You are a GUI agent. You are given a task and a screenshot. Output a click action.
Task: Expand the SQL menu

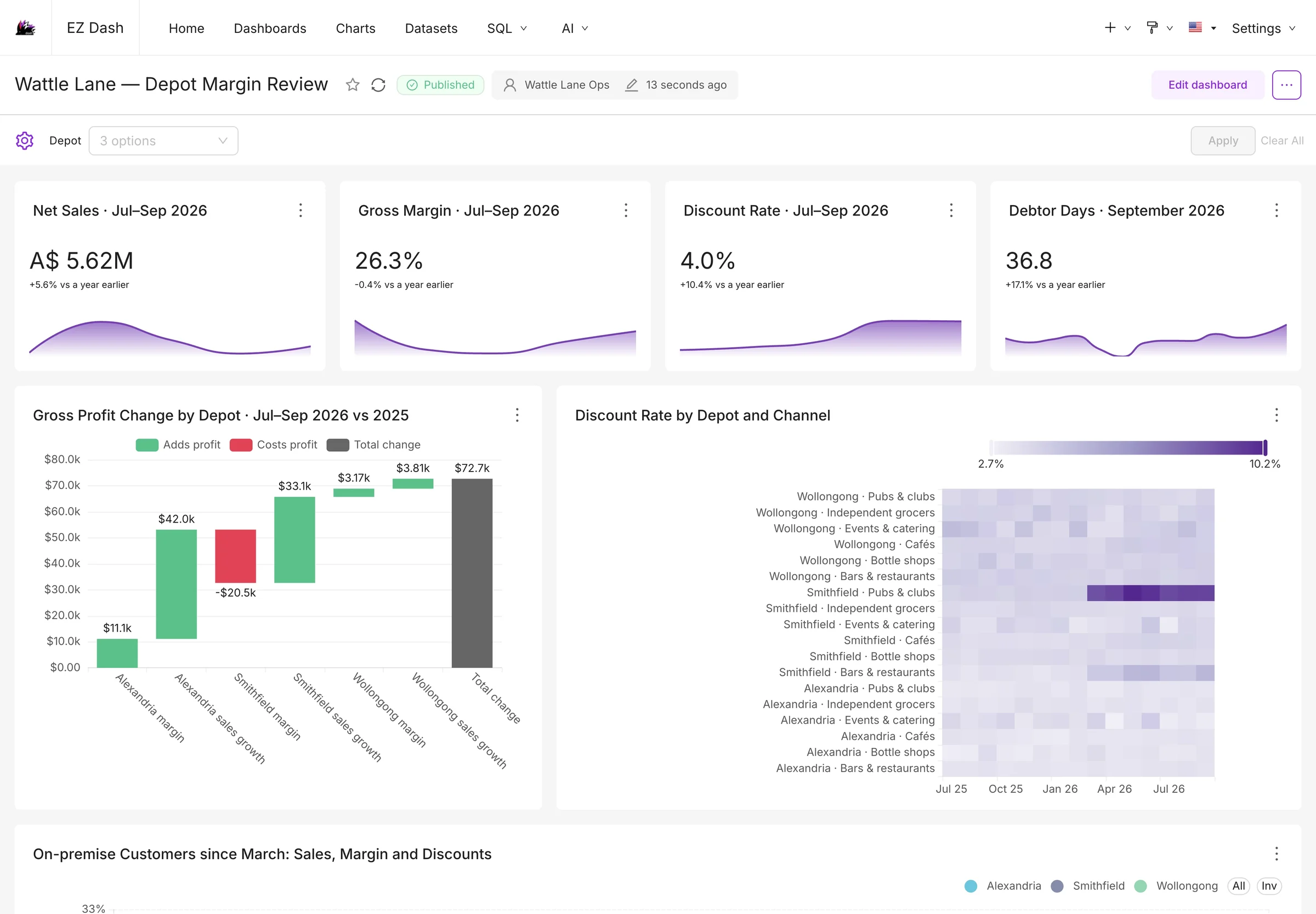click(507, 28)
